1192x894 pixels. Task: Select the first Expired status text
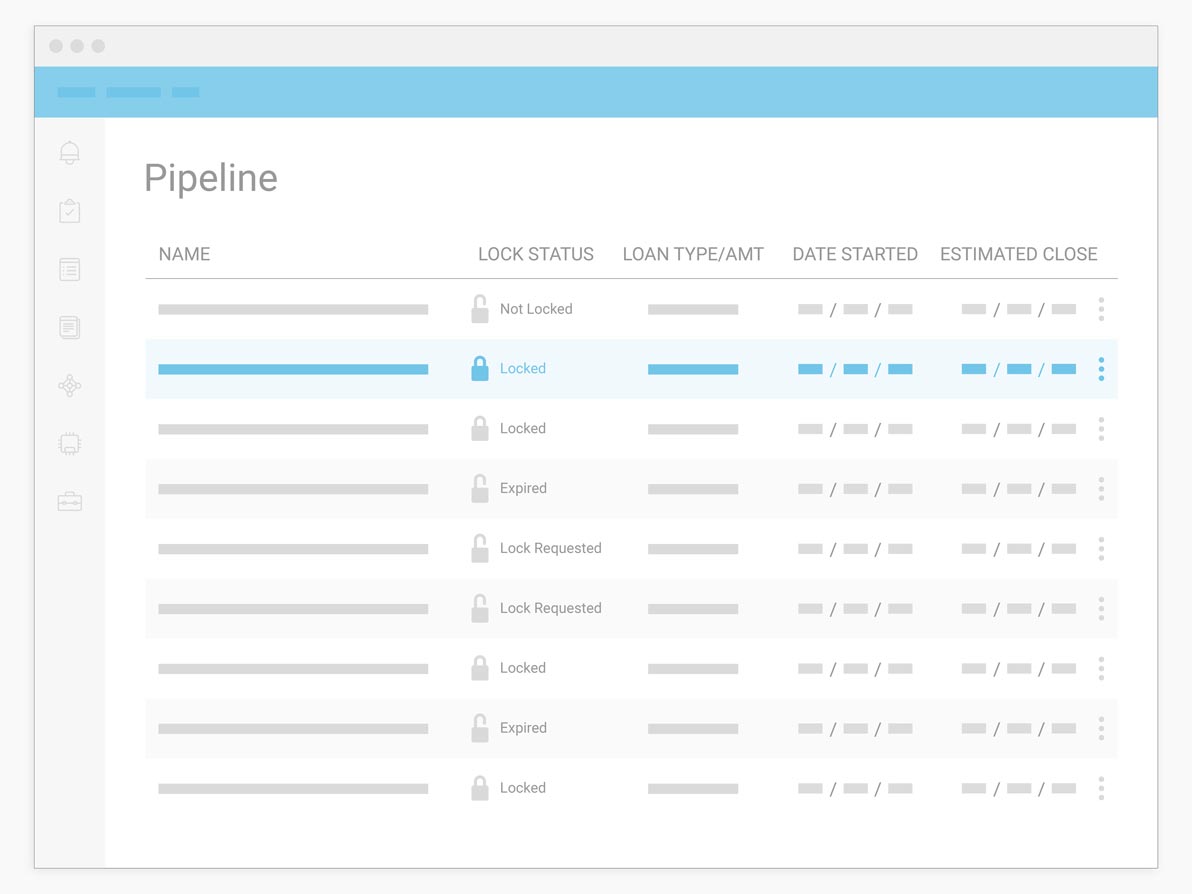(523, 488)
